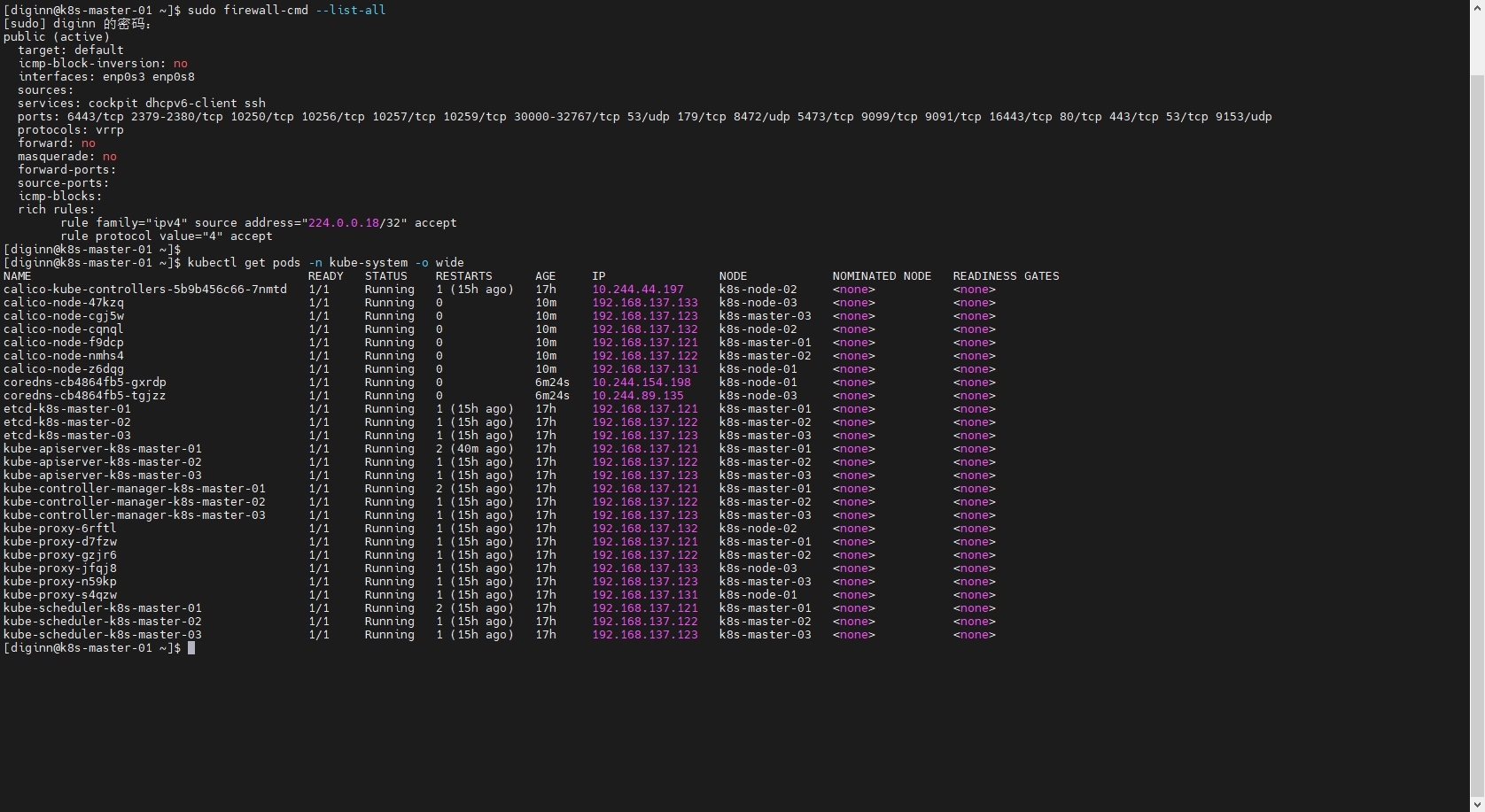The width and height of the screenshot is (1485, 812).
Task: Click the terminal cursor at the last prompt
Action: (191, 648)
